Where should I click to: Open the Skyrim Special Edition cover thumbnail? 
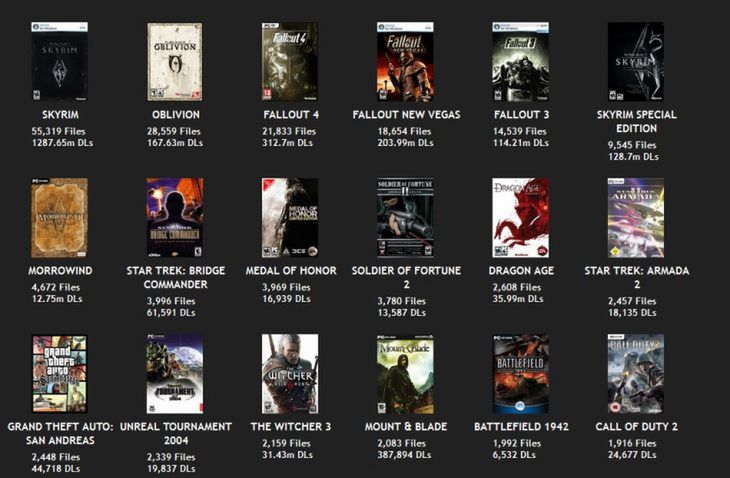coord(636,61)
